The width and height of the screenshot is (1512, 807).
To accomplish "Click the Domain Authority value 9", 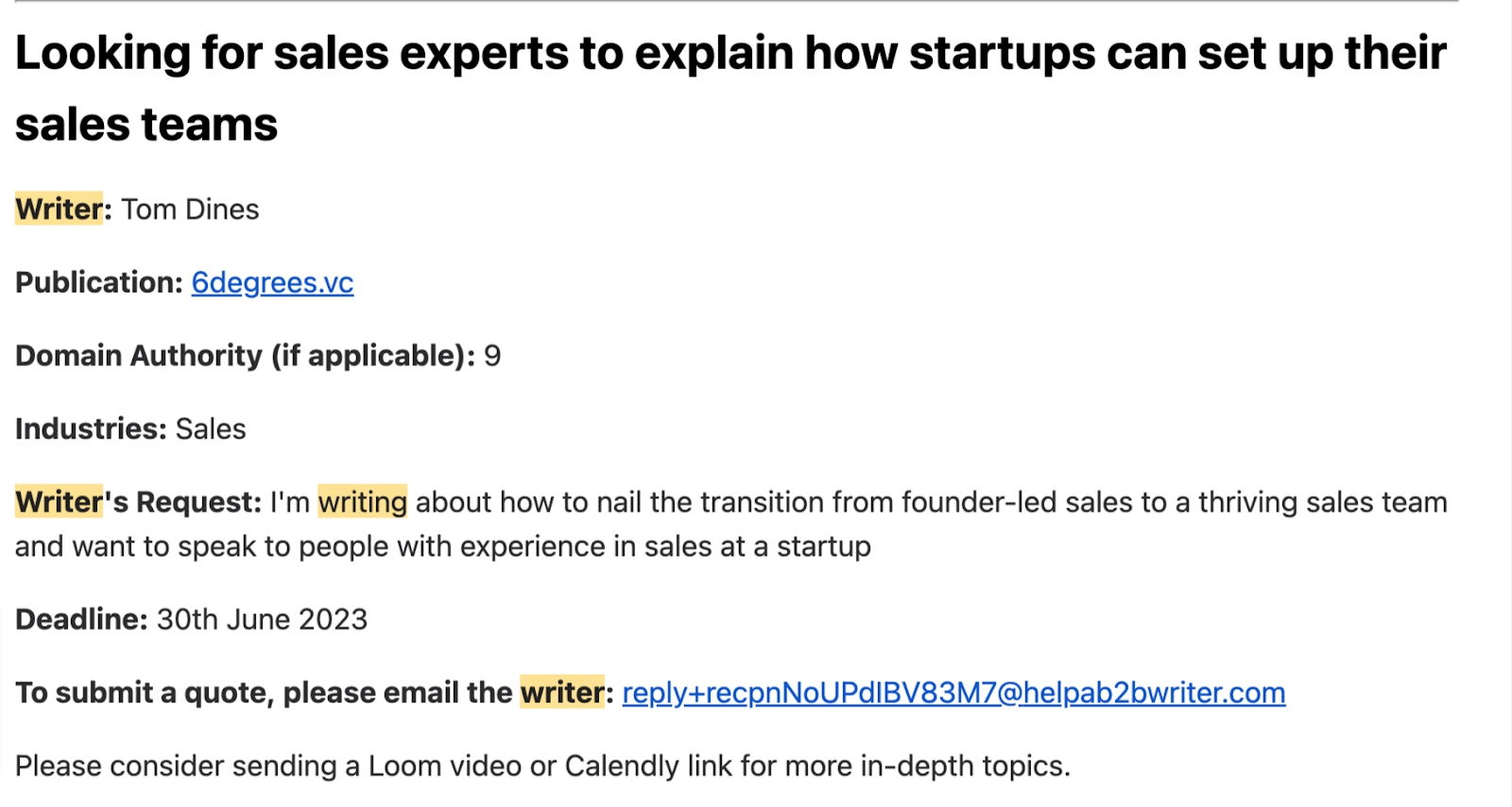I will click(x=492, y=355).
